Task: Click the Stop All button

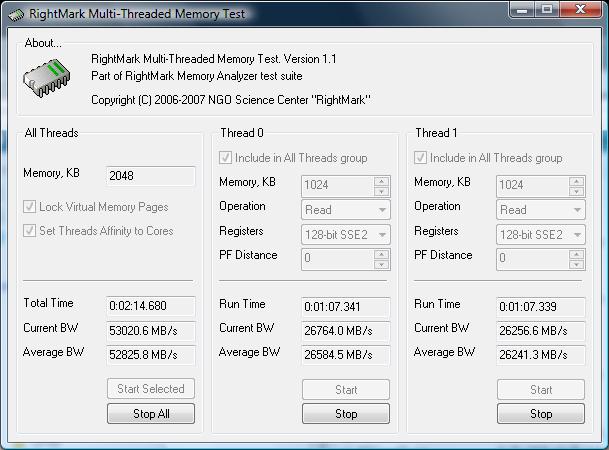Action: (x=151, y=414)
